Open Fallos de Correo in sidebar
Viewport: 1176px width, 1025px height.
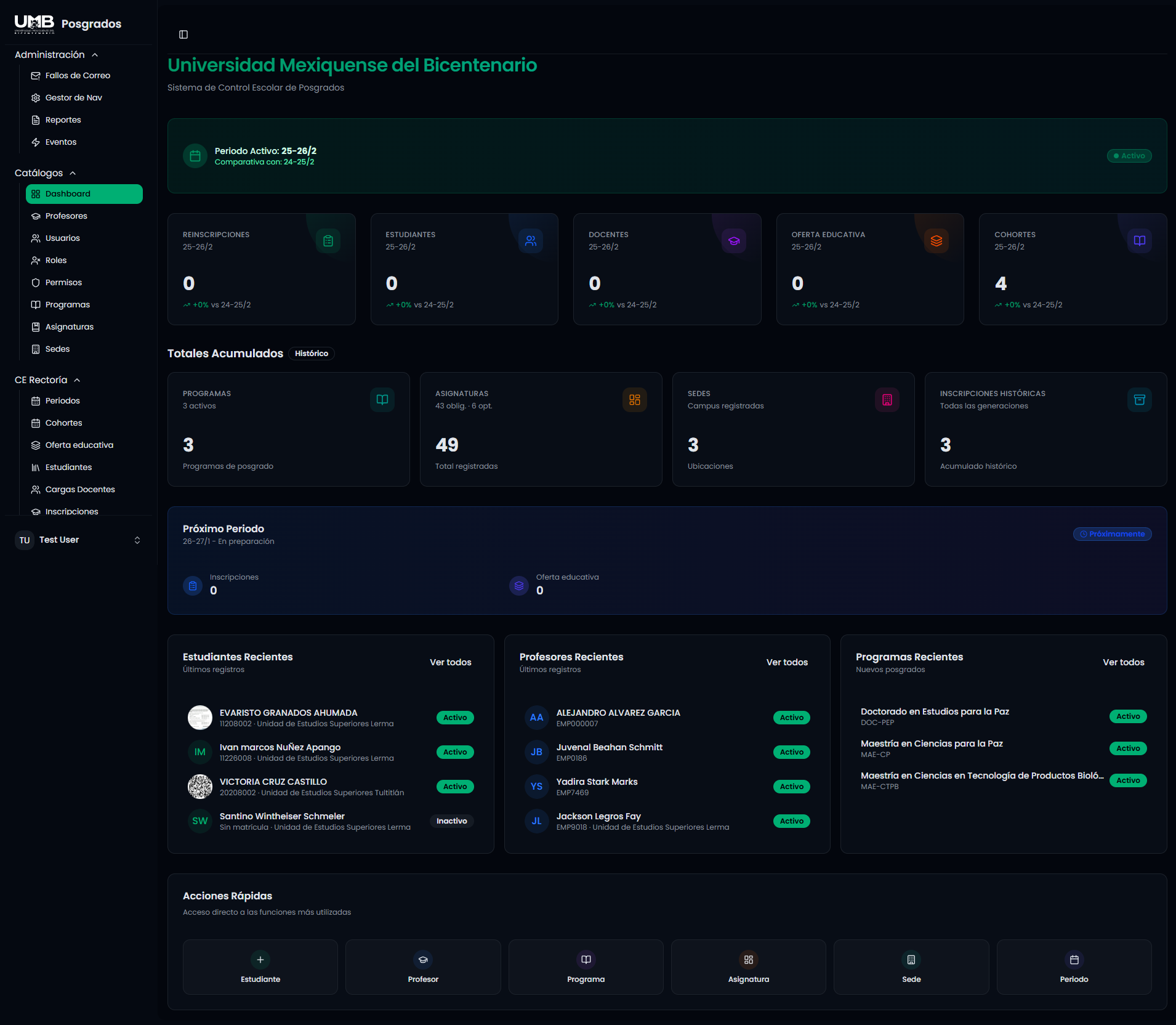coord(84,76)
